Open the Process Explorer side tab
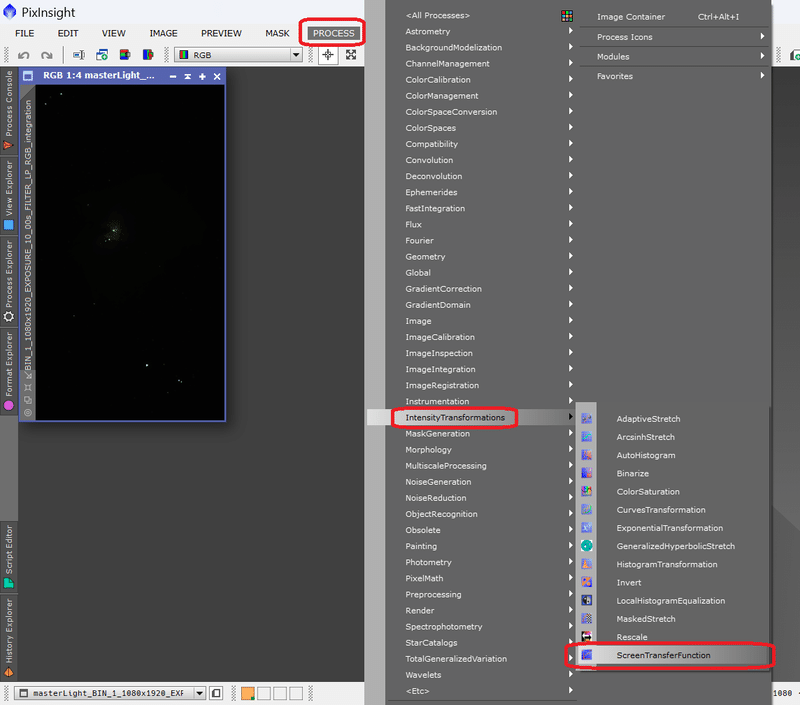 point(9,281)
